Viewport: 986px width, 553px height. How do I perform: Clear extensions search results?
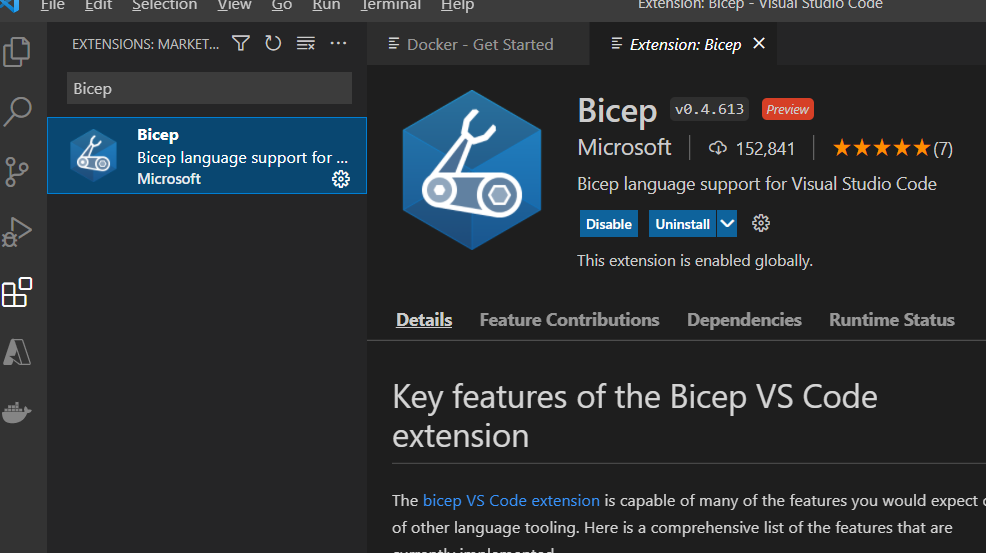306,43
